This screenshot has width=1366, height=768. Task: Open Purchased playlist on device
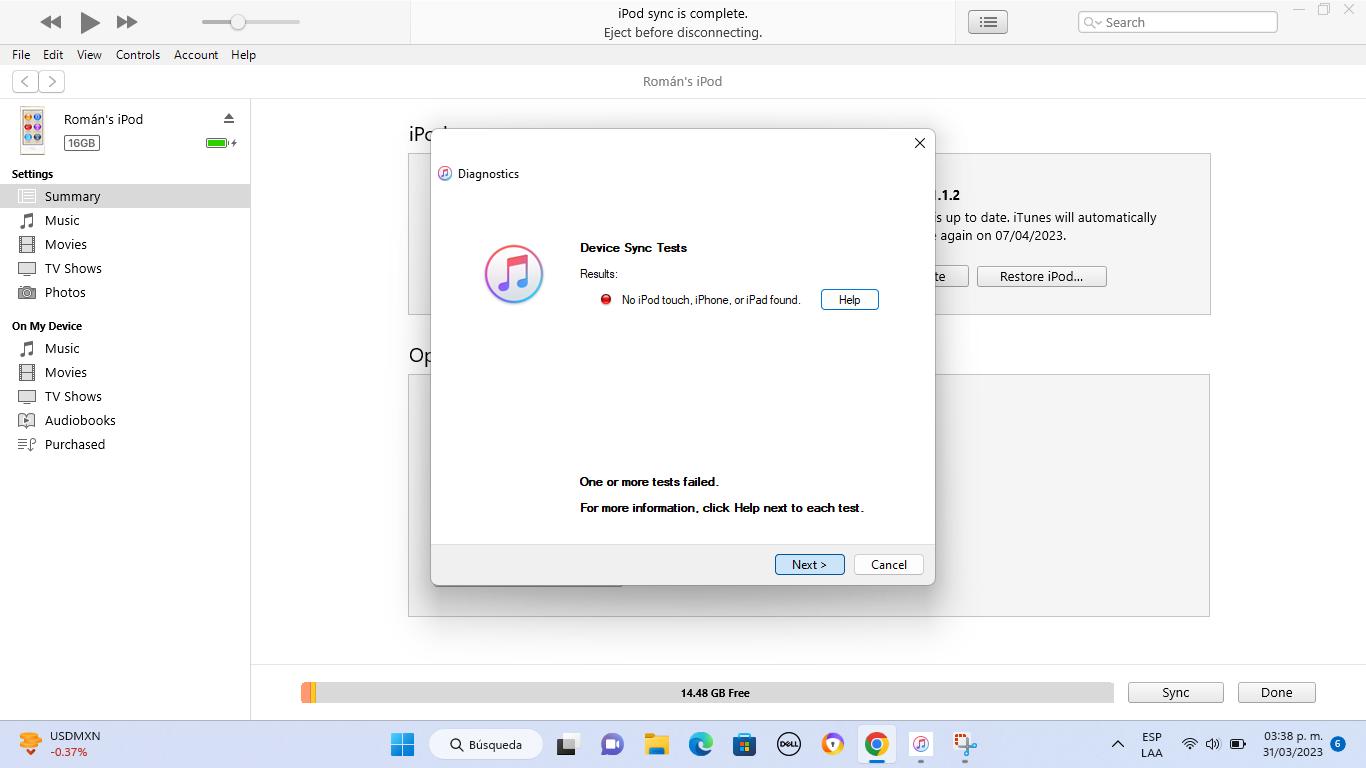pyautogui.click(x=125, y=444)
